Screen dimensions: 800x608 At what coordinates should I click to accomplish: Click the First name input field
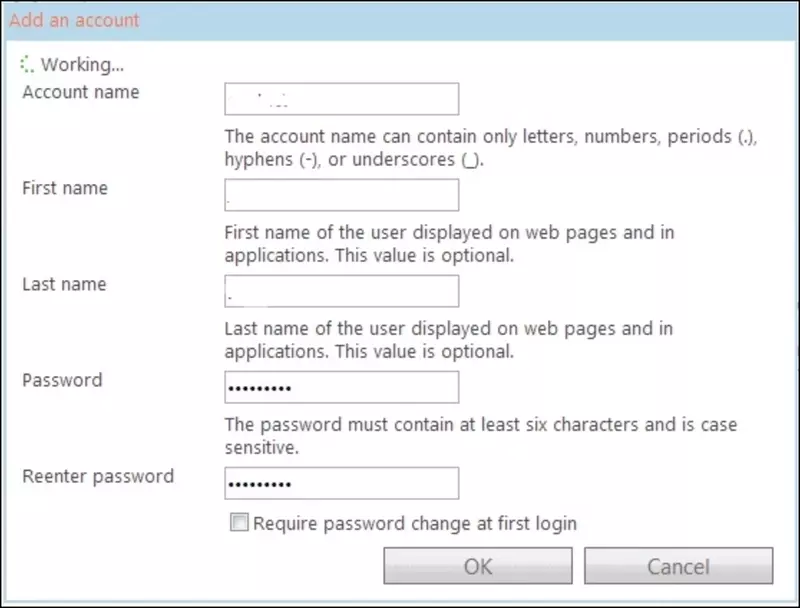341,195
